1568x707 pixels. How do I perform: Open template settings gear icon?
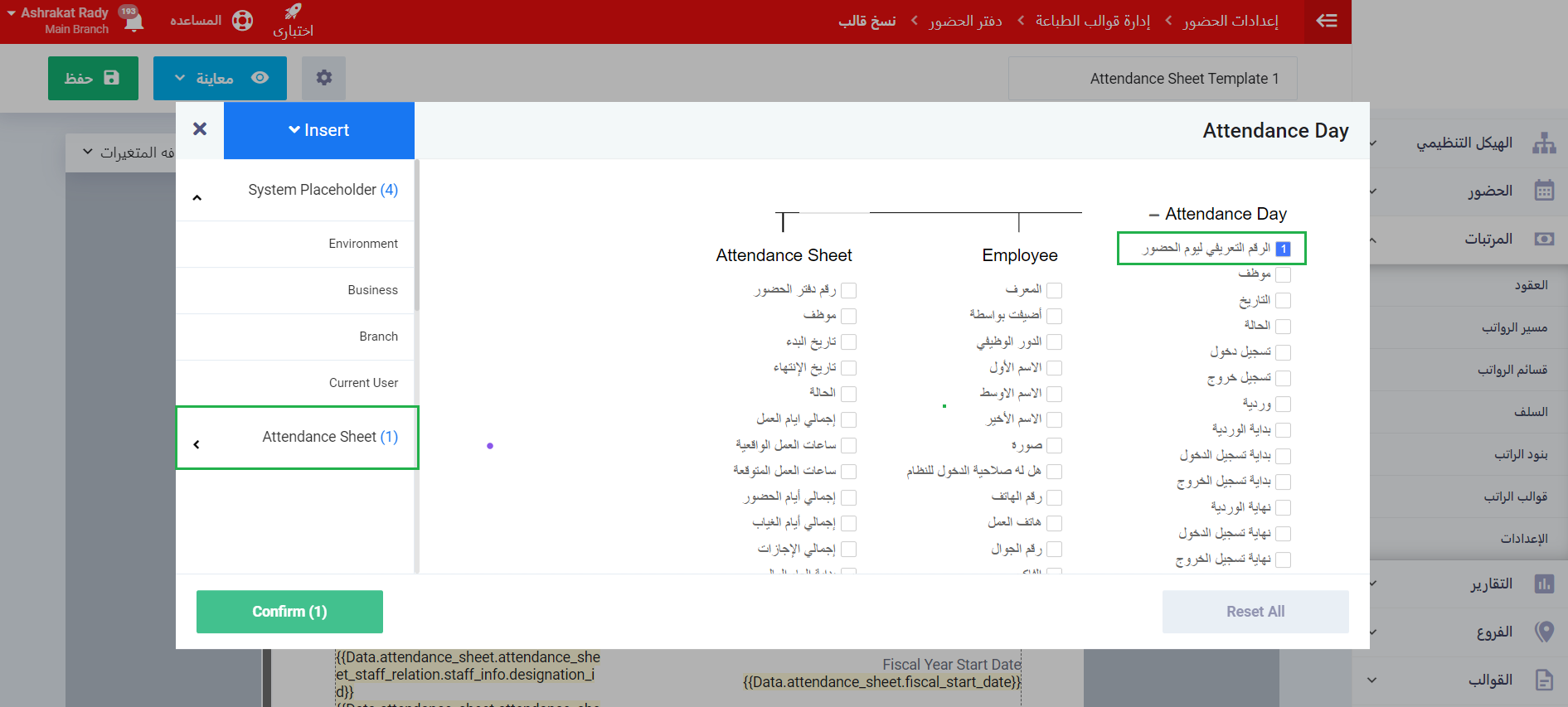coord(323,78)
